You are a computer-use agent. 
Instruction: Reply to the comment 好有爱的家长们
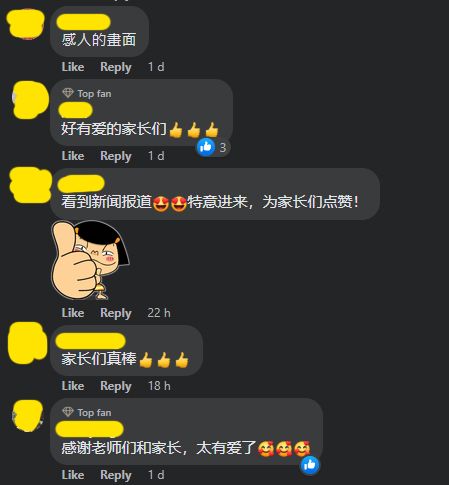coord(116,156)
